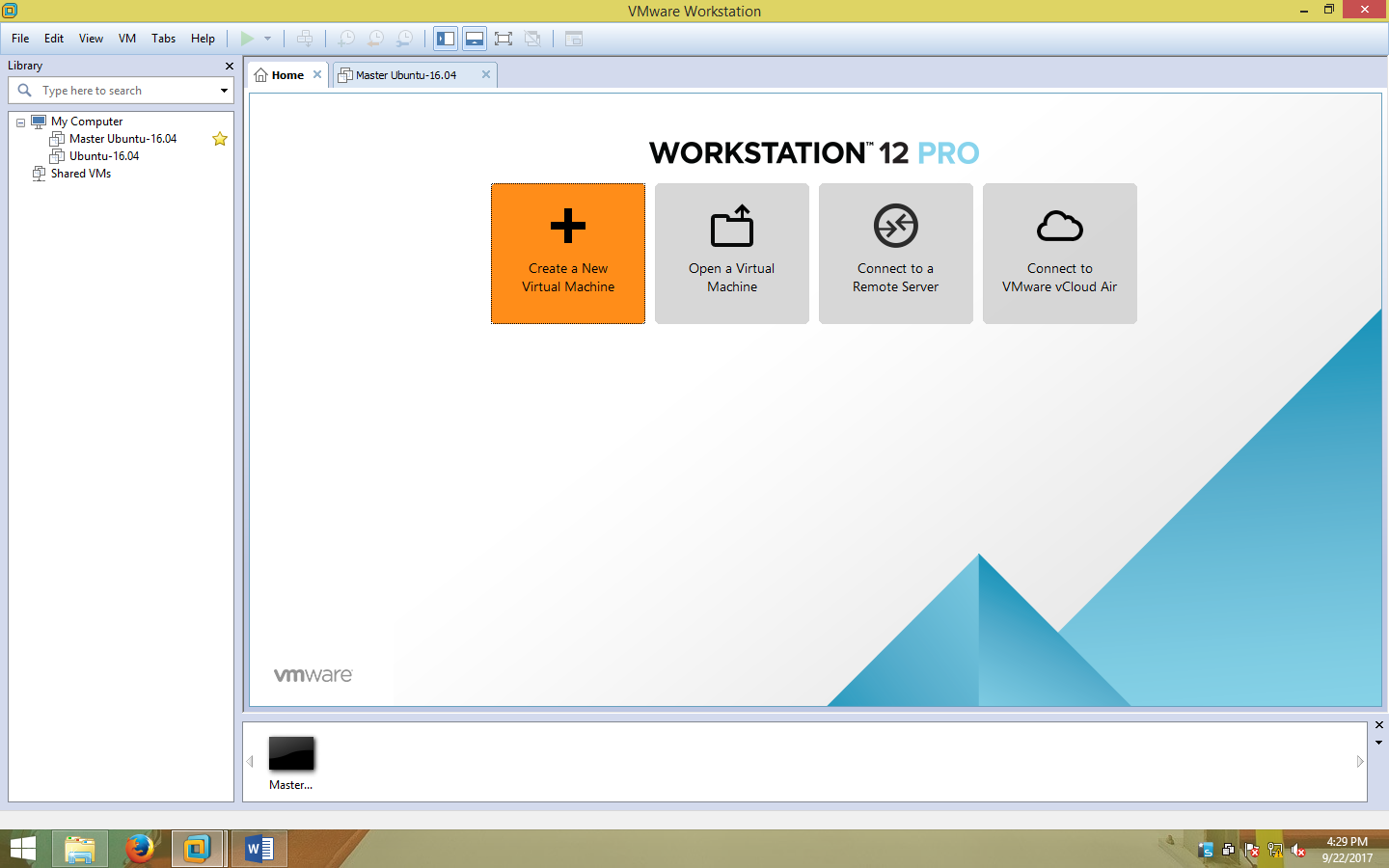Click the VMware Workstation title bar icon
1389x868 pixels.
point(10,11)
